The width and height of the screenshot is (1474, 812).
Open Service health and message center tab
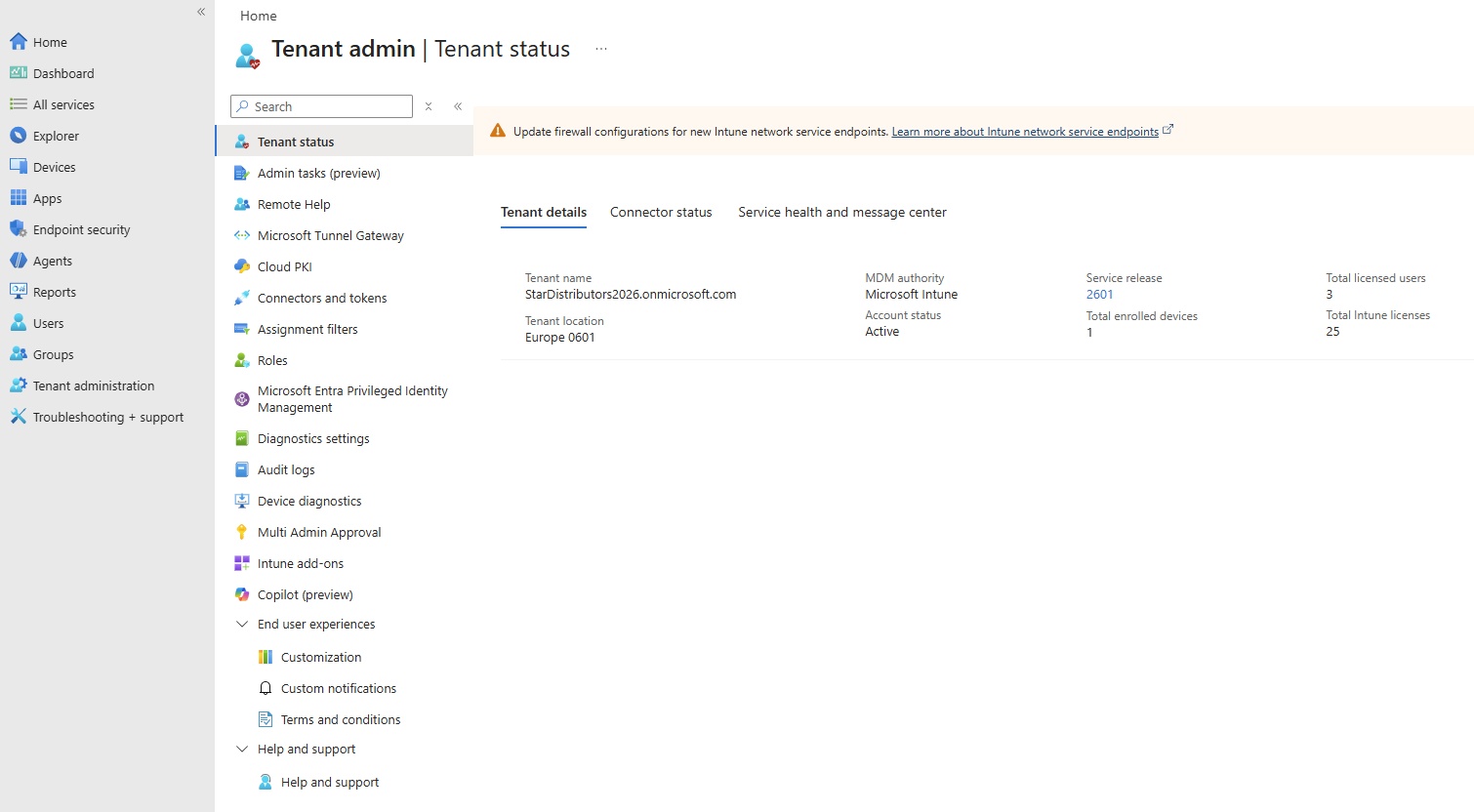[x=841, y=212]
